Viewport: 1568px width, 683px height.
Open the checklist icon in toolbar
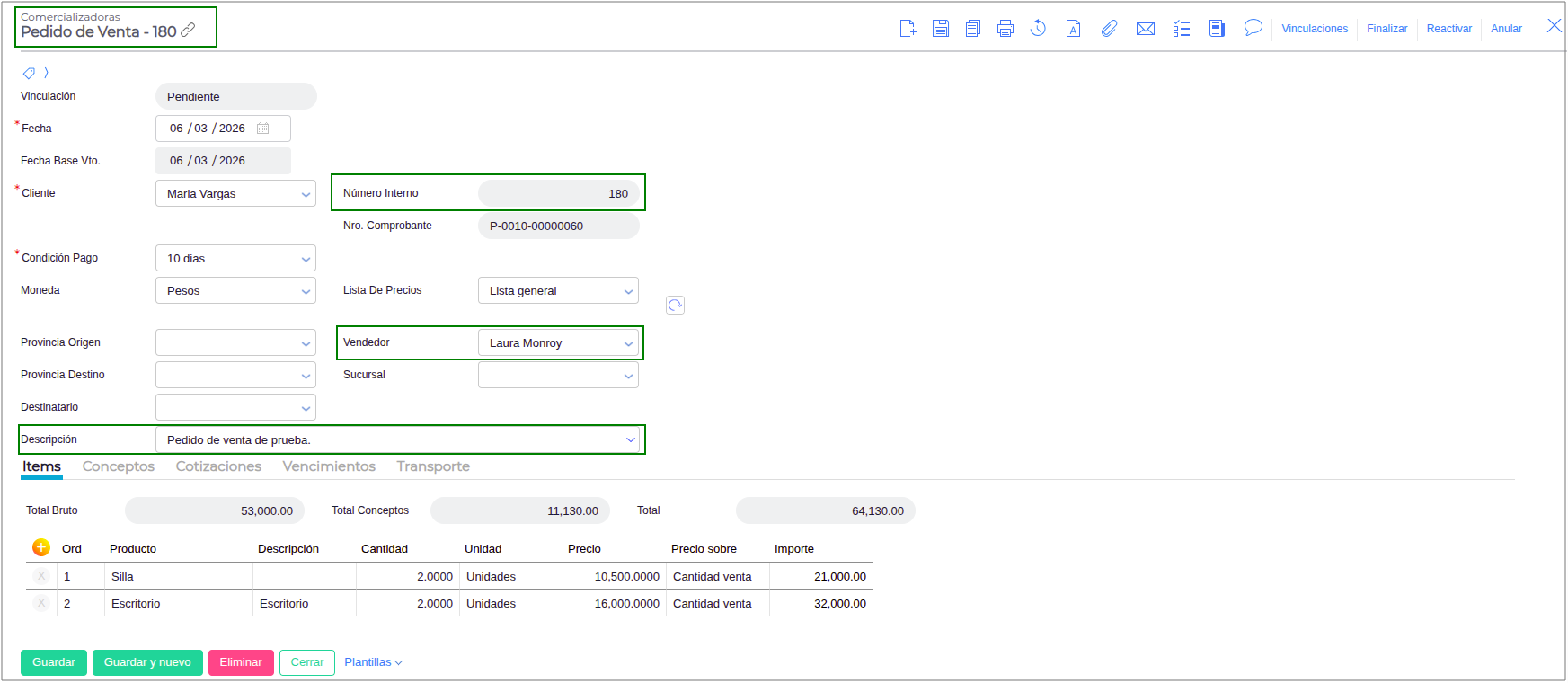pos(1181,29)
